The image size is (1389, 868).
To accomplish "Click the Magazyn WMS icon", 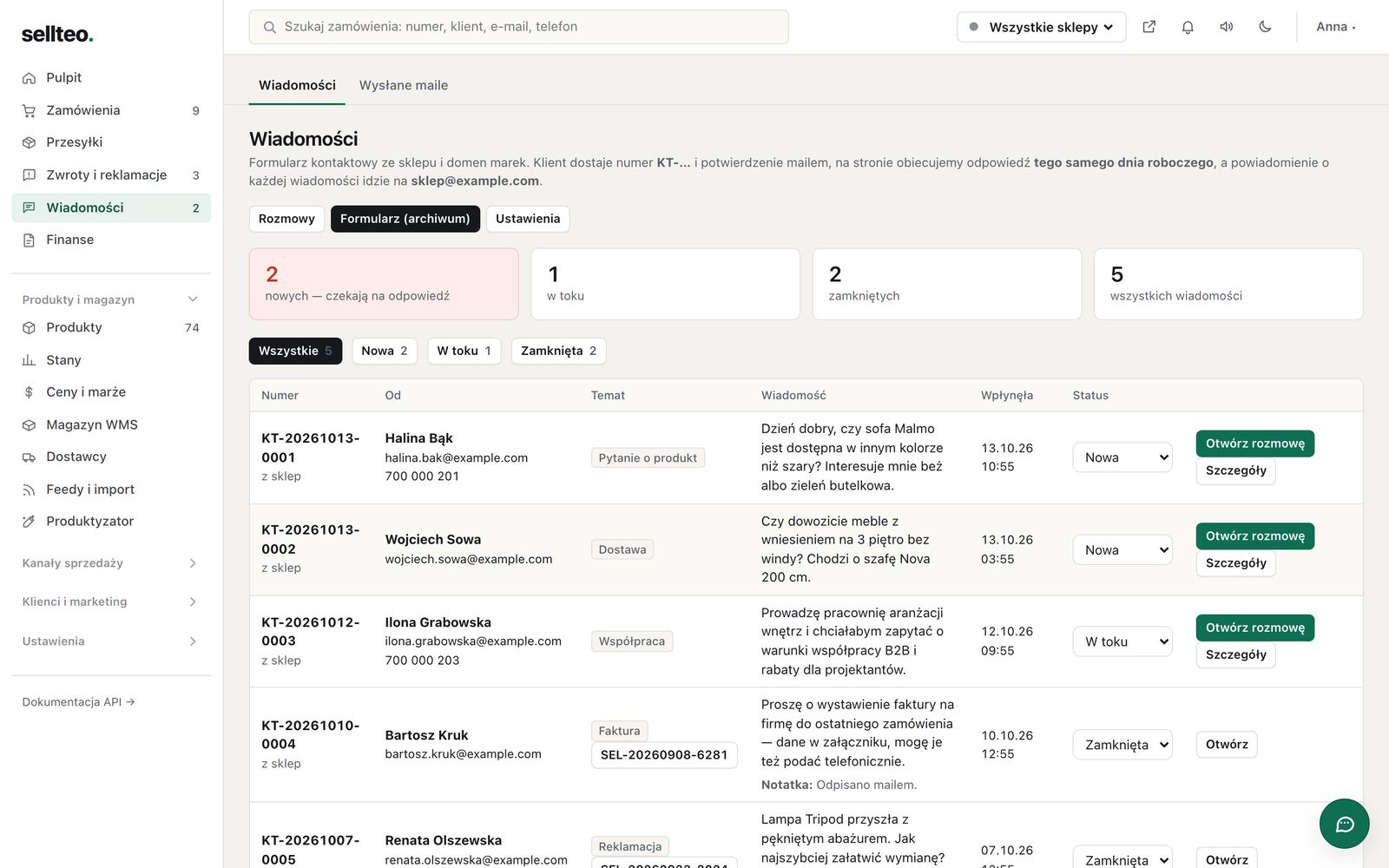I will coord(29,425).
